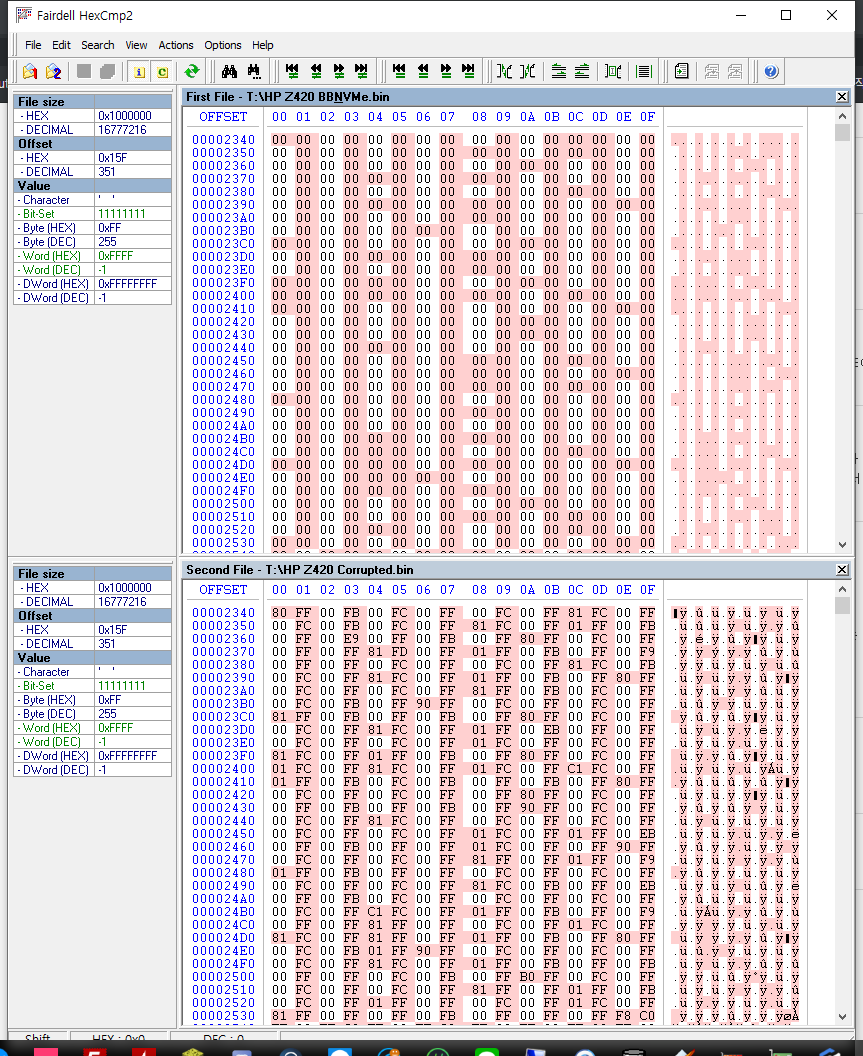
Task: Jump to last difference green-underlined arrow
Action: point(362,71)
